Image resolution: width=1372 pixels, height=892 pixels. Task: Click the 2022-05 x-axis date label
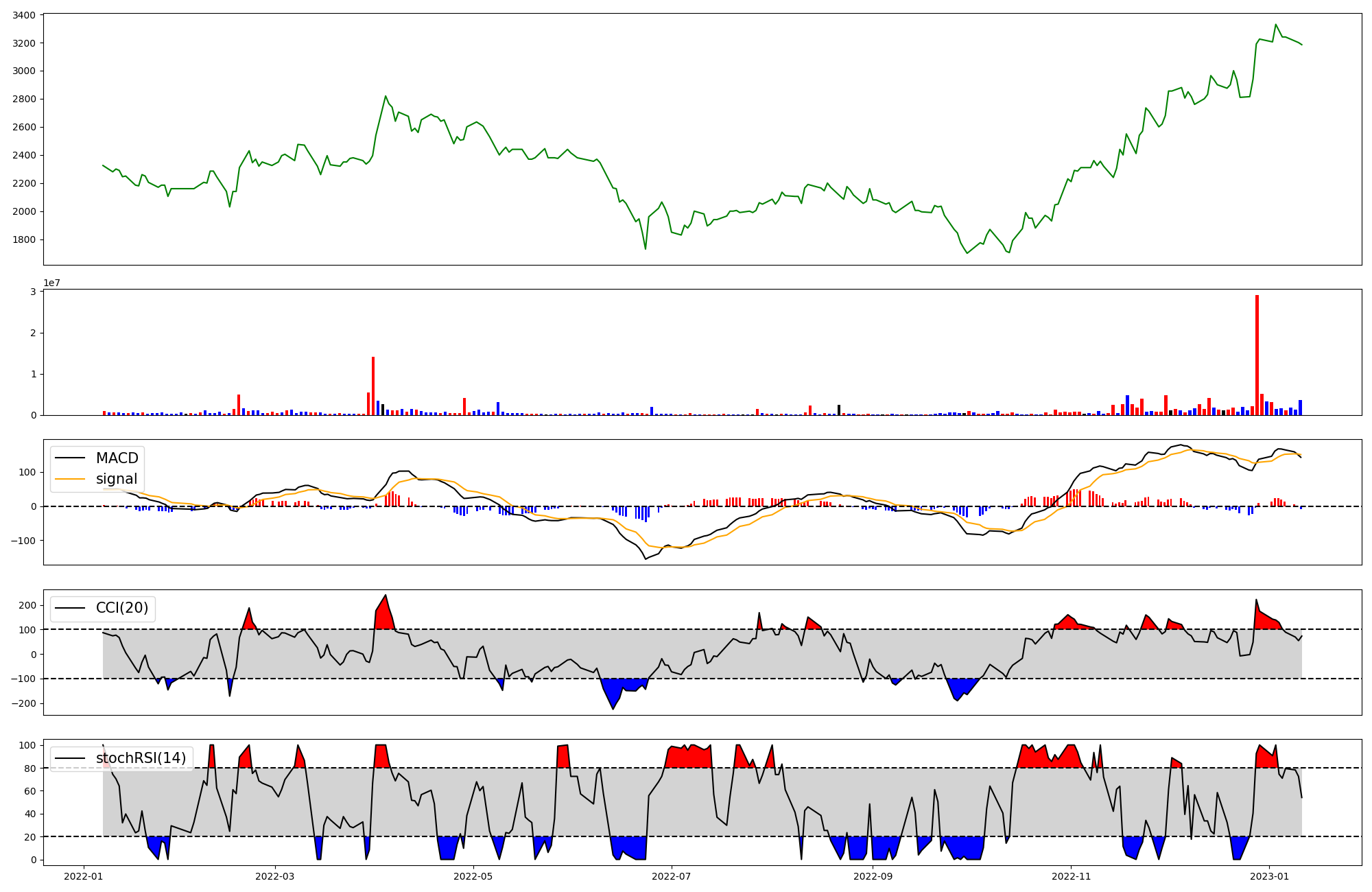(473, 876)
